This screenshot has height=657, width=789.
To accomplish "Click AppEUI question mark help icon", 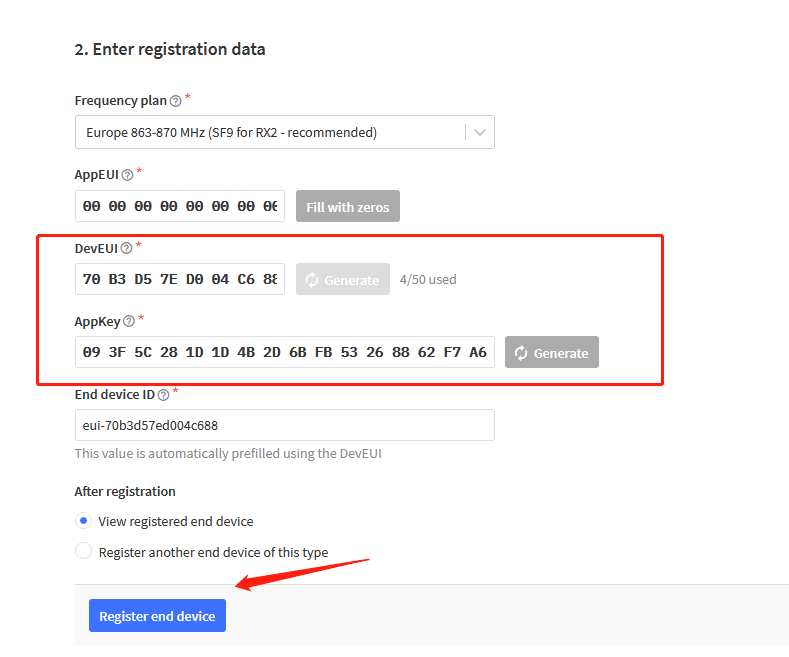I will click(x=127, y=175).
